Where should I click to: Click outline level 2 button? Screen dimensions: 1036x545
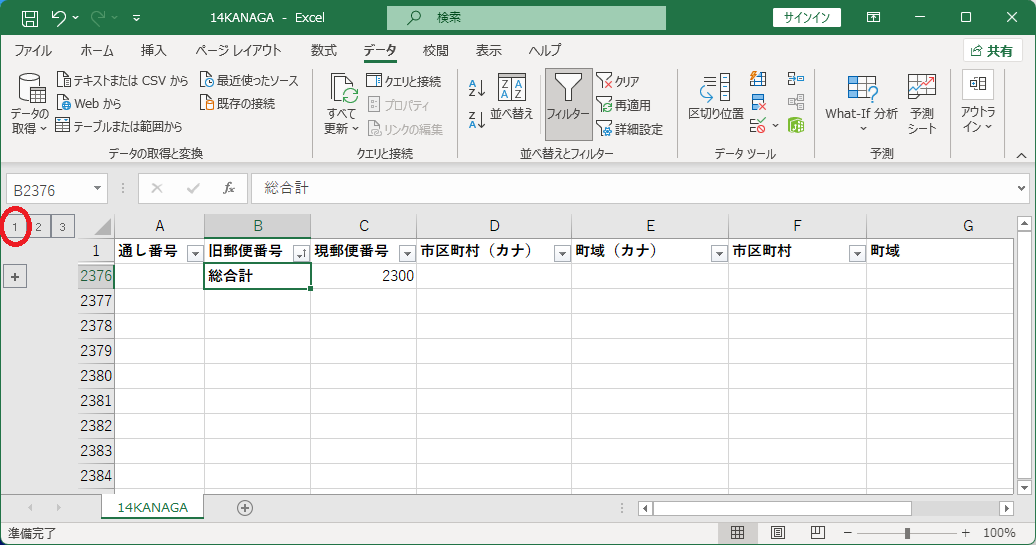pos(38,227)
